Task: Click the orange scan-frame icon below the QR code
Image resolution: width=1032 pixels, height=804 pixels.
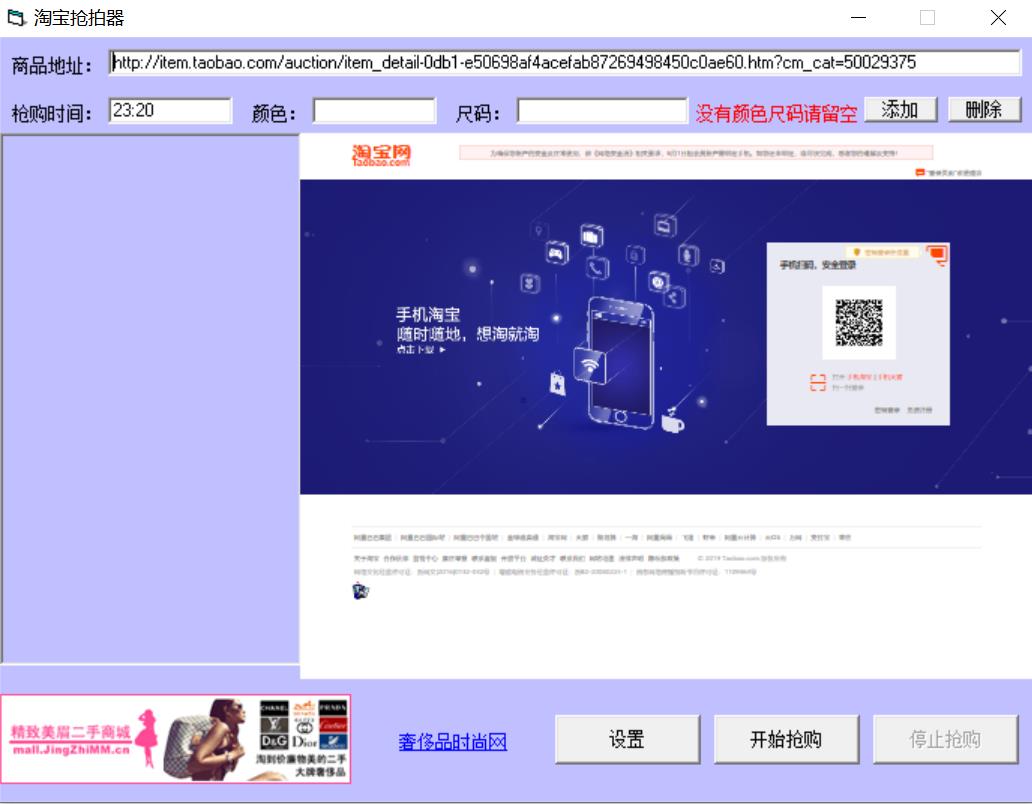Action: tap(818, 380)
